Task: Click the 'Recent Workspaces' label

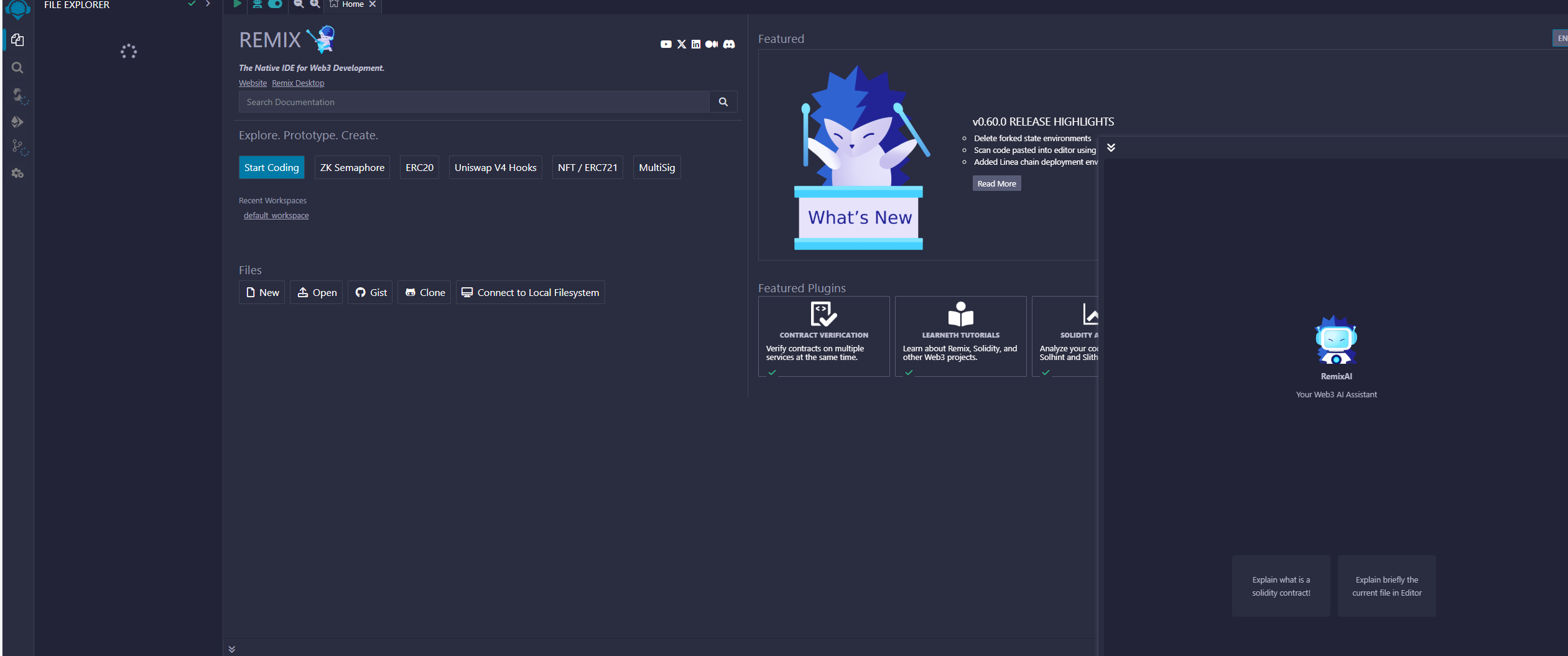Action: (272, 201)
